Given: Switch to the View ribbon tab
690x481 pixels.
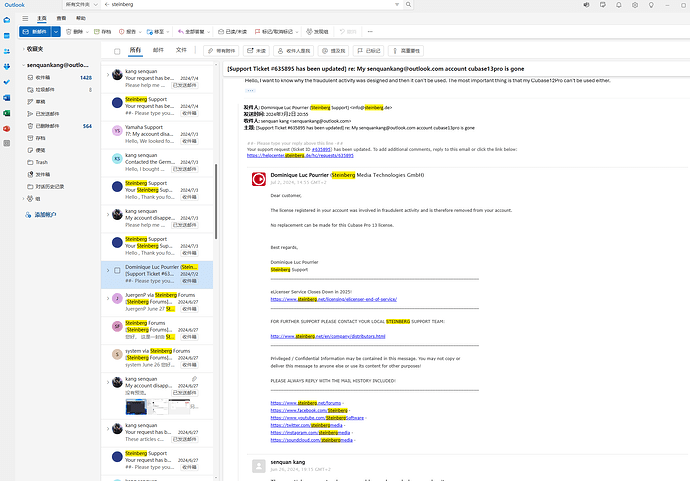Looking at the screenshot, I should [61, 18].
